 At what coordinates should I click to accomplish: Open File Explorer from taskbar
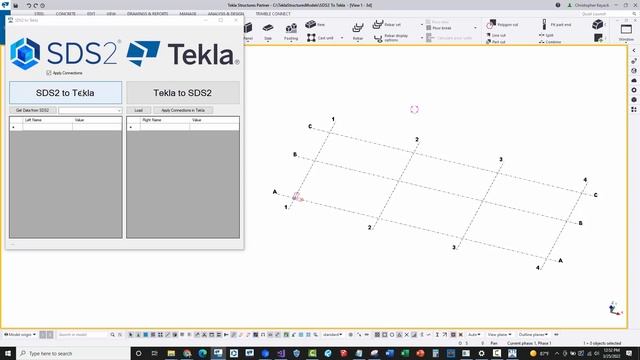[171, 353]
